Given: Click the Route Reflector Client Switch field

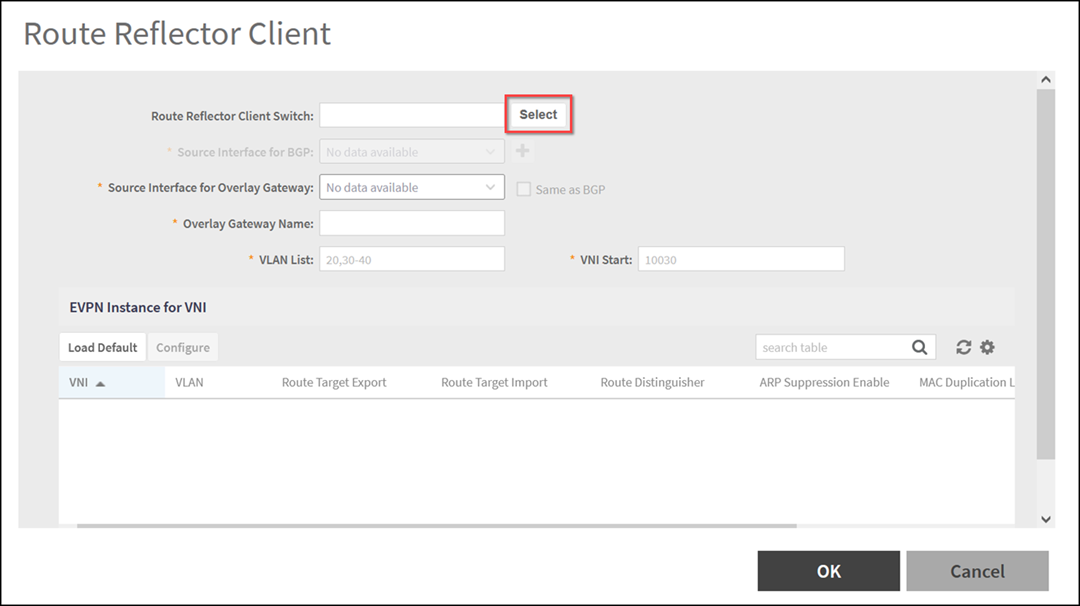Looking at the screenshot, I should click(x=412, y=115).
